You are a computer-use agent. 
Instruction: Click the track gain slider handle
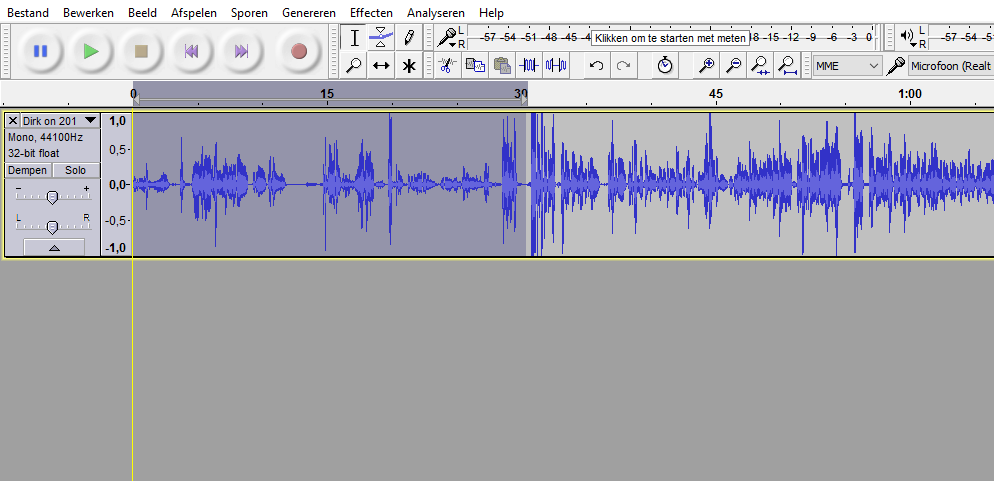click(53, 198)
